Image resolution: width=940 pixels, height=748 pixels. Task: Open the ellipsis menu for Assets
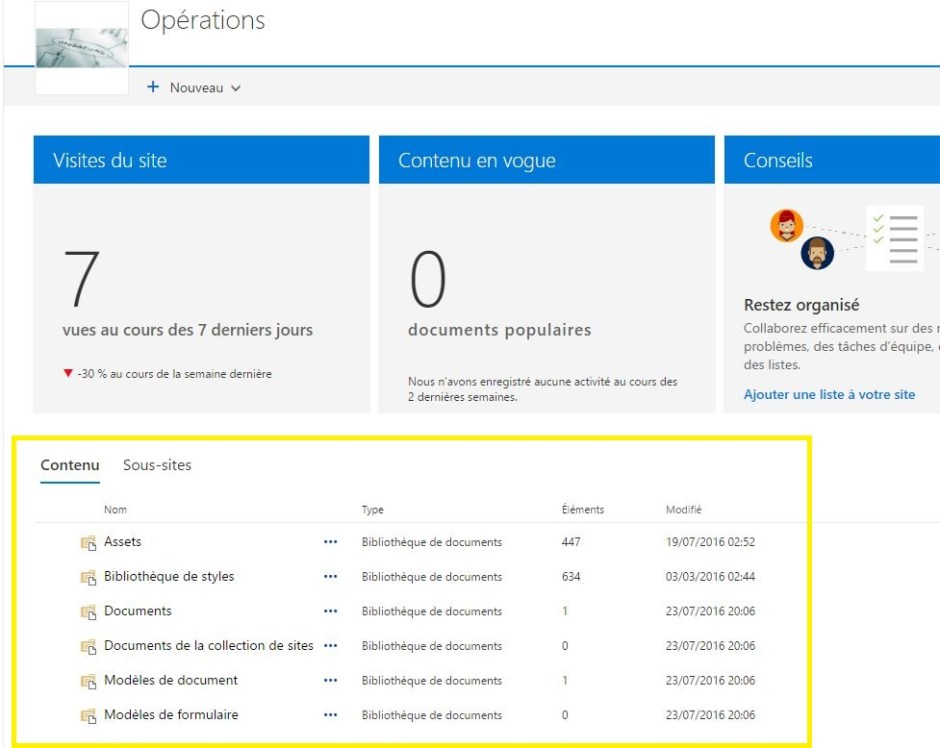[330, 542]
